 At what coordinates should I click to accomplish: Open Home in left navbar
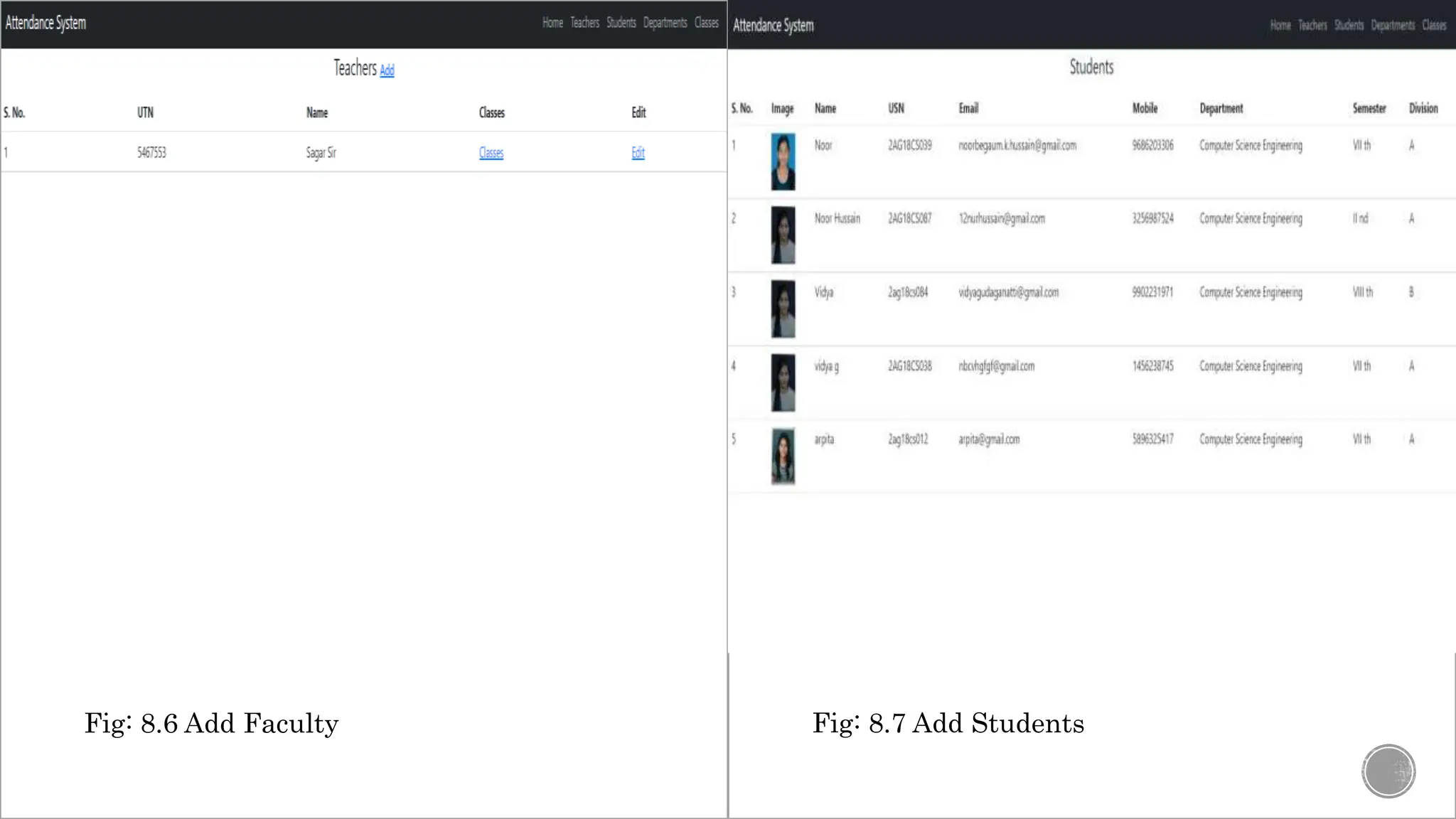(x=552, y=23)
